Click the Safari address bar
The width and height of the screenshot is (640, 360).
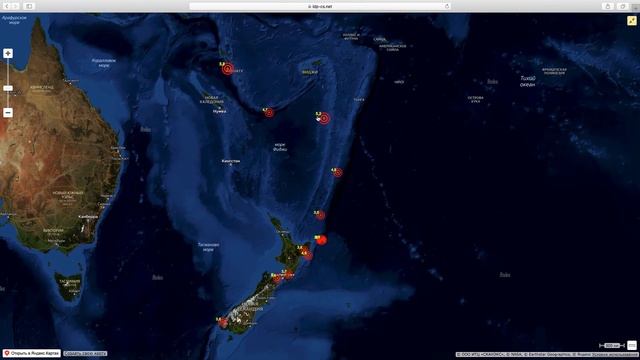[320, 6]
